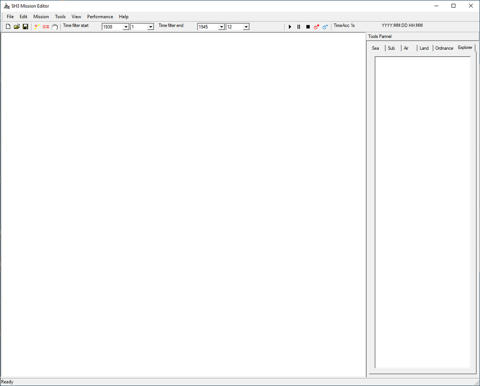
Task: Click the yellow star toolbar icon
Action: [37, 27]
